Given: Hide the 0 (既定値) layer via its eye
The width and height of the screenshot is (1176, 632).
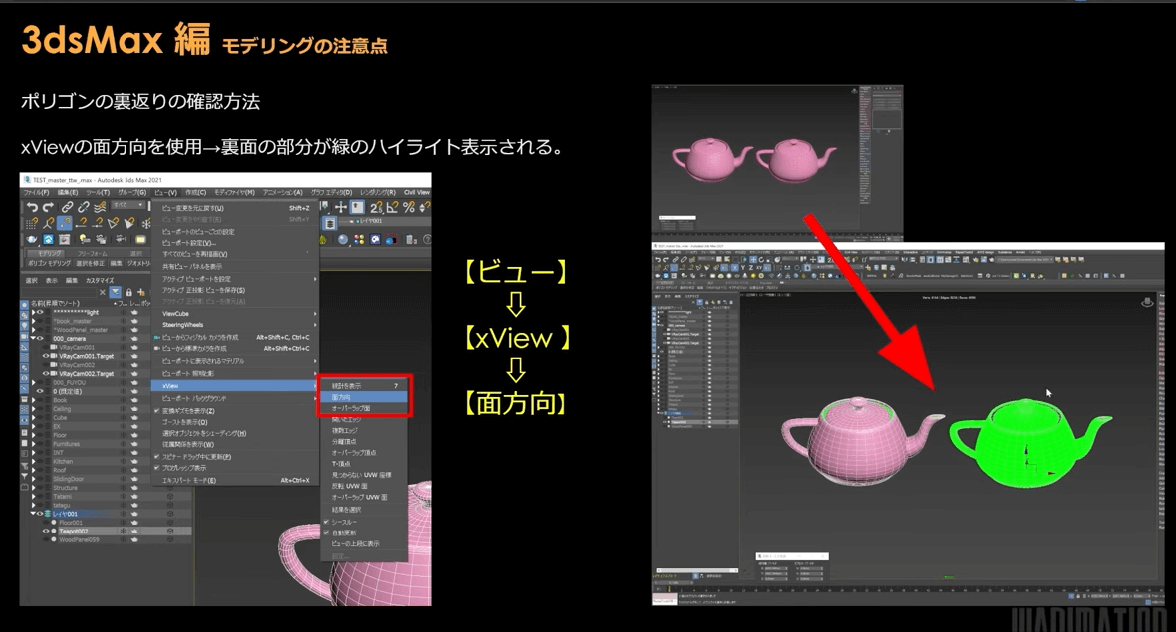Looking at the screenshot, I should (40, 391).
